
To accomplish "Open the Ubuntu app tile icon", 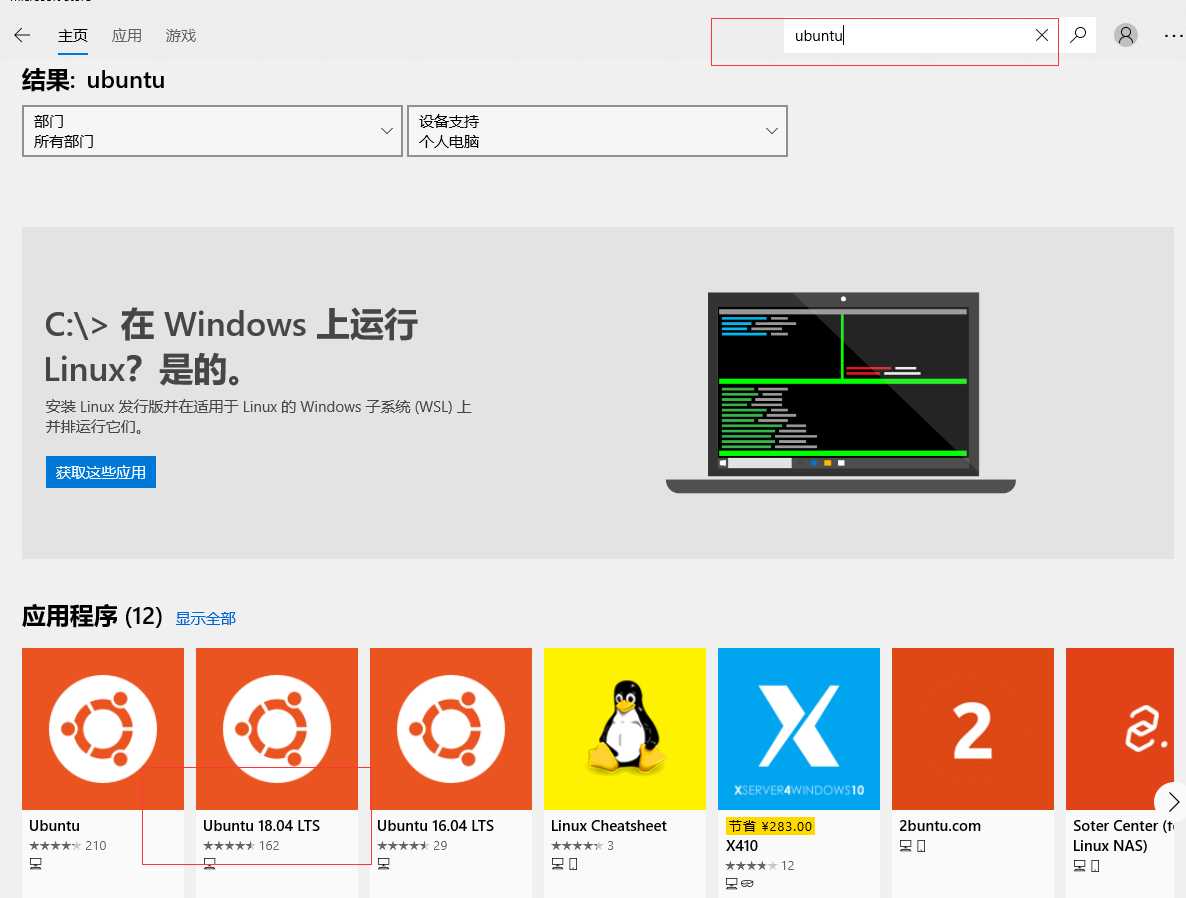I will pos(103,729).
